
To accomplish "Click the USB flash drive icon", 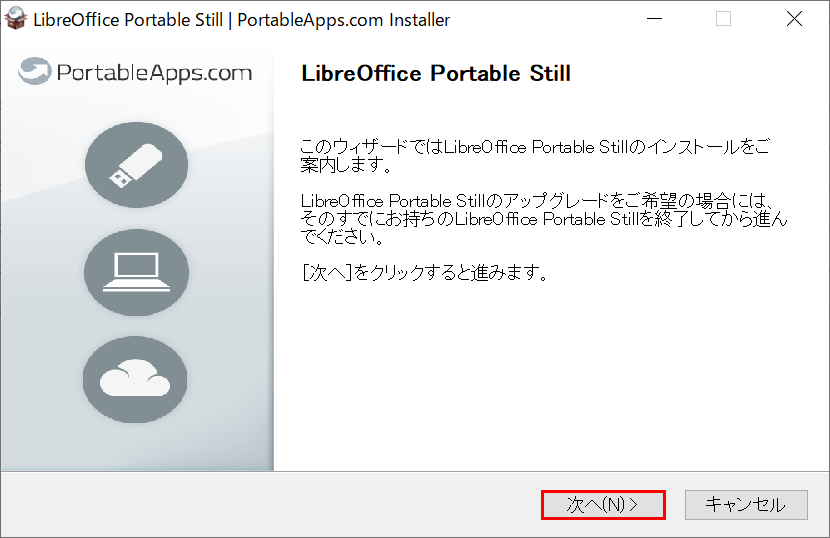I will pos(136,165).
